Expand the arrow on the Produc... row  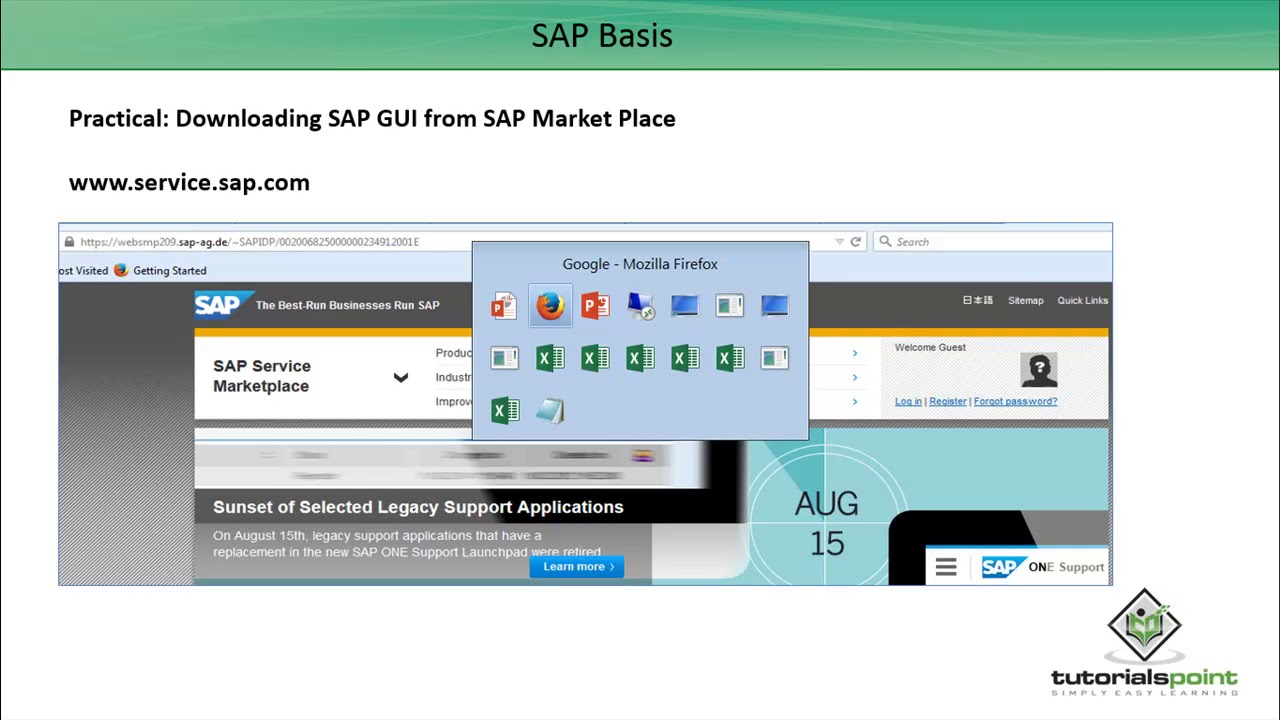(854, 353)
